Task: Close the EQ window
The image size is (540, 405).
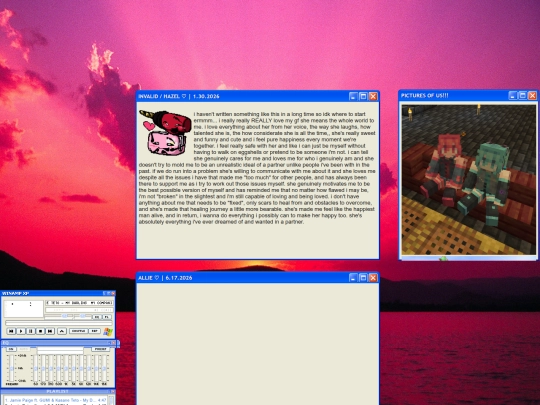Action: [x=114, y=343]
